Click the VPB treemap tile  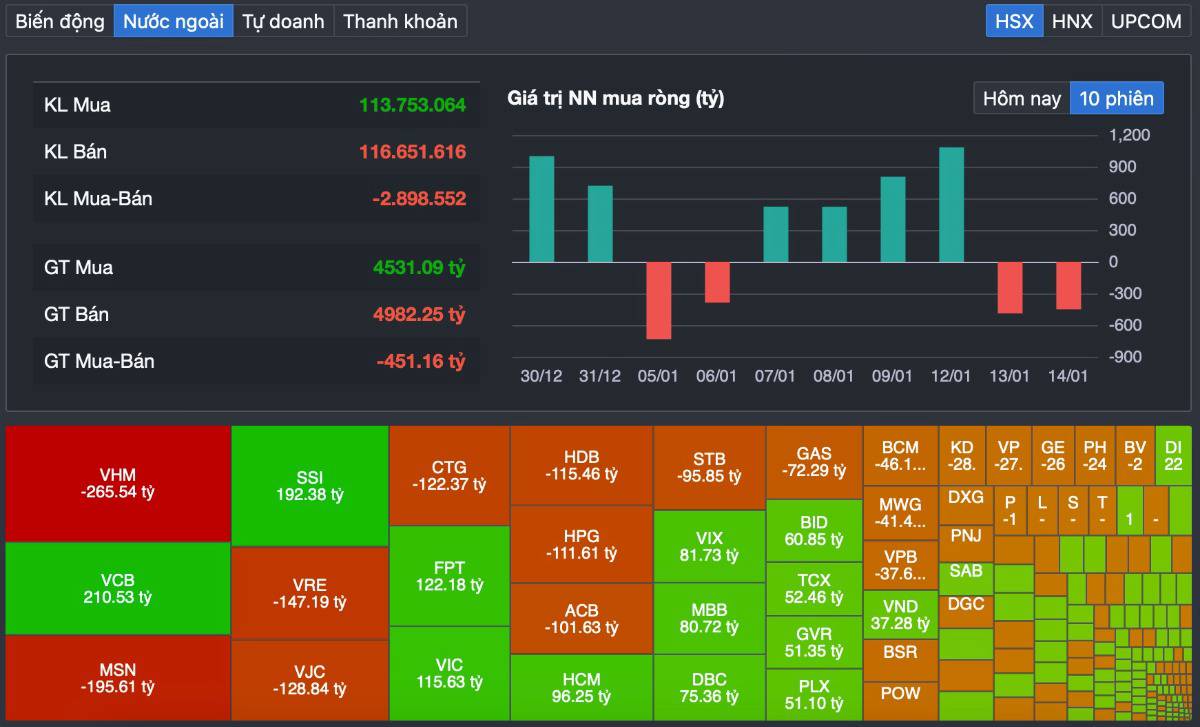point(900,565)
